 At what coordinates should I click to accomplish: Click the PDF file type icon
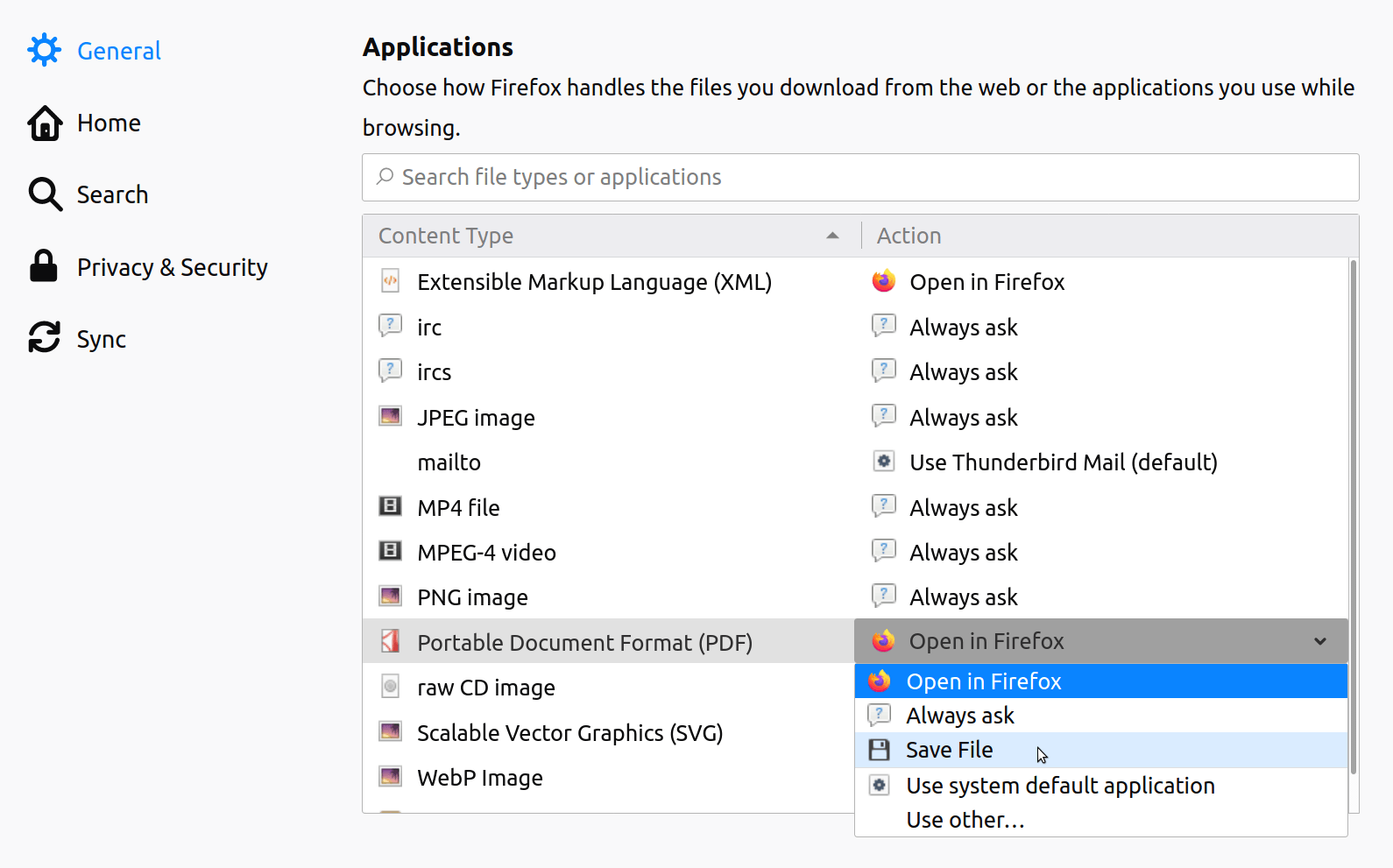point(391,642)
